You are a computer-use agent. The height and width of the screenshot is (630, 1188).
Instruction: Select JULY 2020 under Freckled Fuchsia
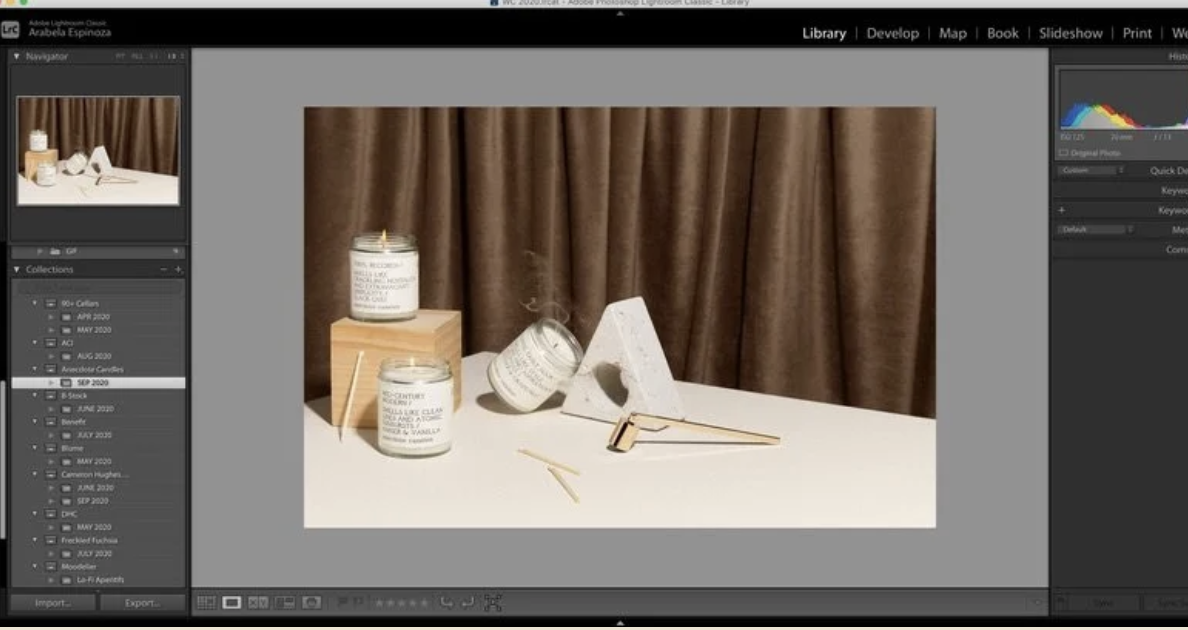coord(95,554)
